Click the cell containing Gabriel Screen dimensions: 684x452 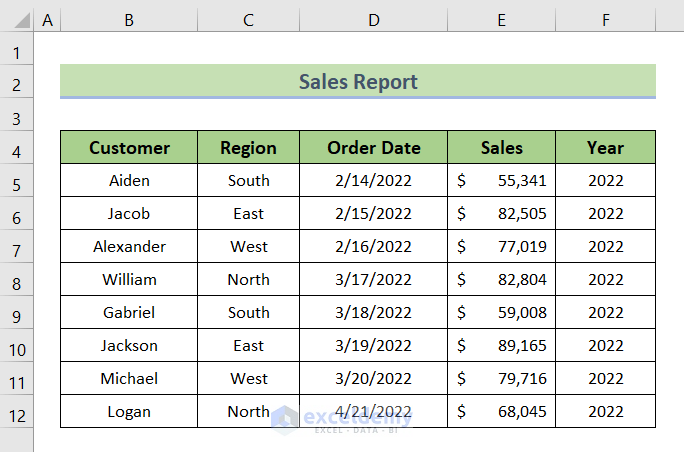pos(129,313)
